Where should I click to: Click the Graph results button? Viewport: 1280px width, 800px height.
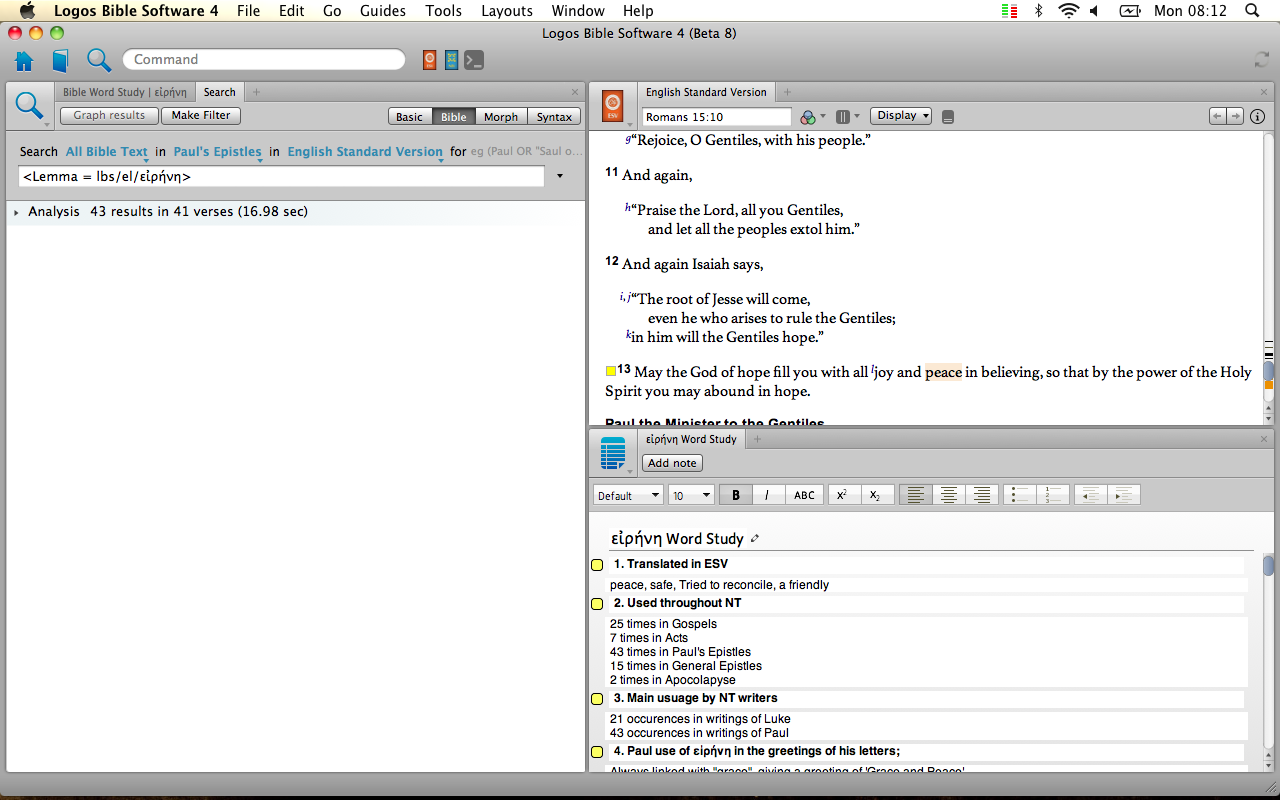109,115
